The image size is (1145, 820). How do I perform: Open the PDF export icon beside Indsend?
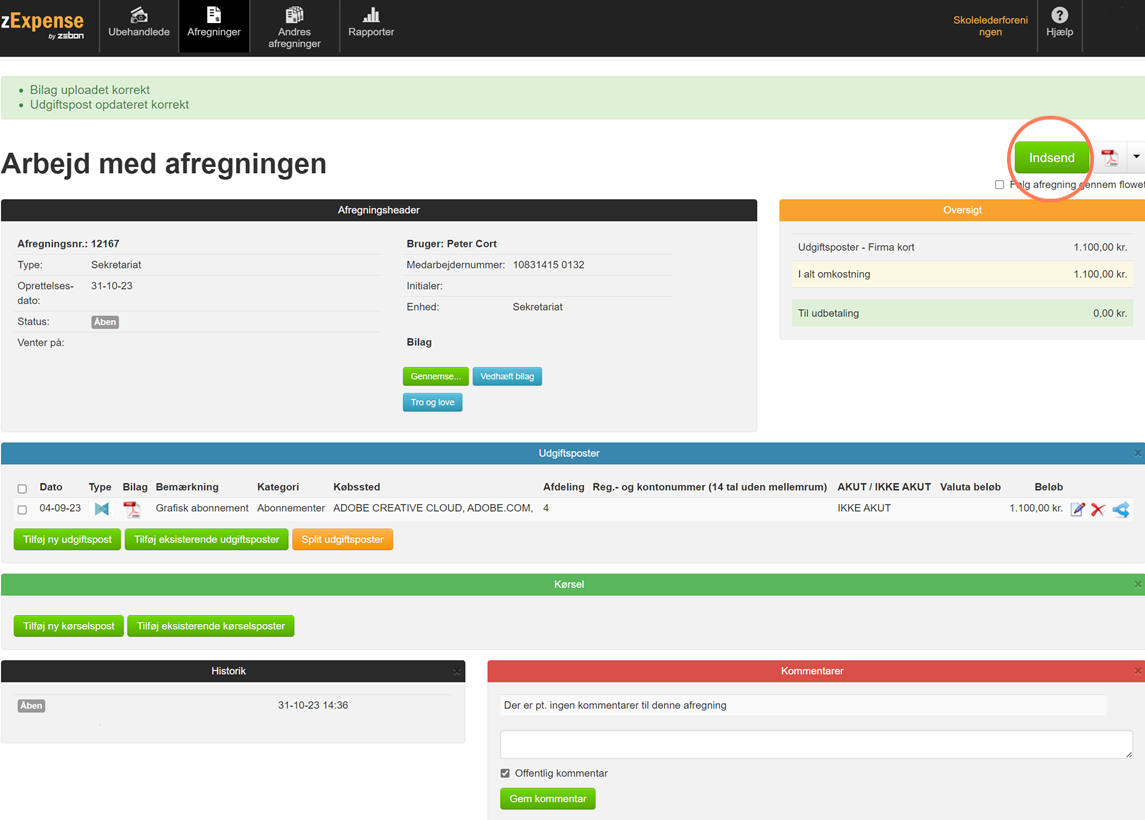(1109, 157)
